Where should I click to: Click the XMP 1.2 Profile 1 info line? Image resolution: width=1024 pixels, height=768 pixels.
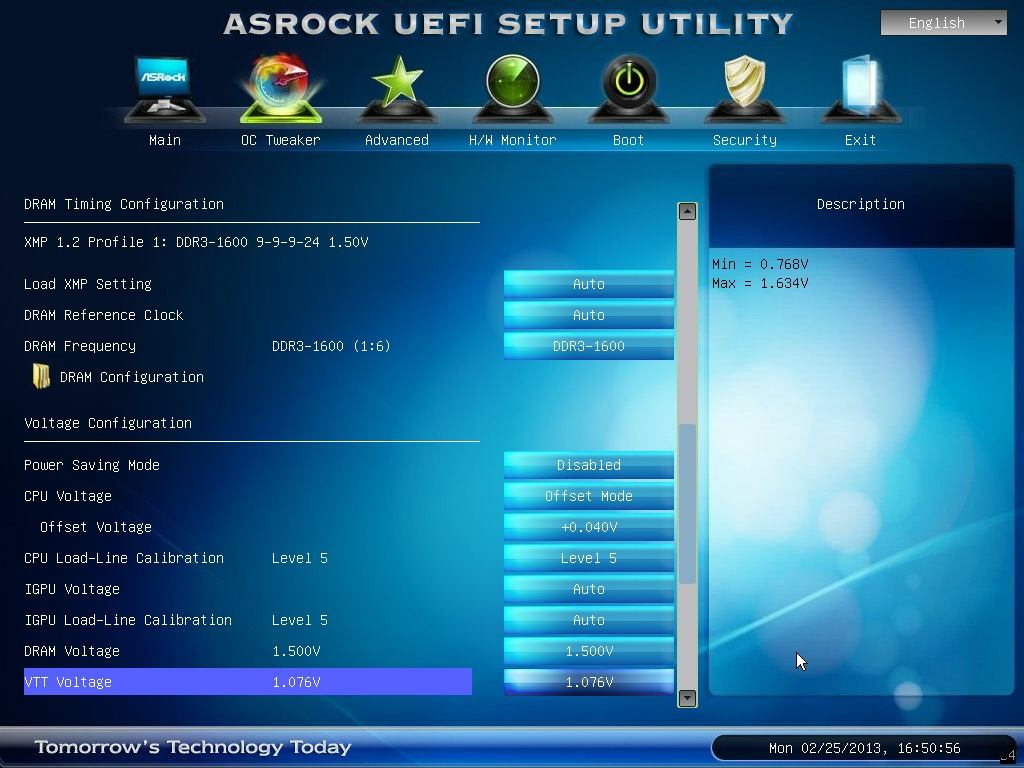[x=196, y=242]
